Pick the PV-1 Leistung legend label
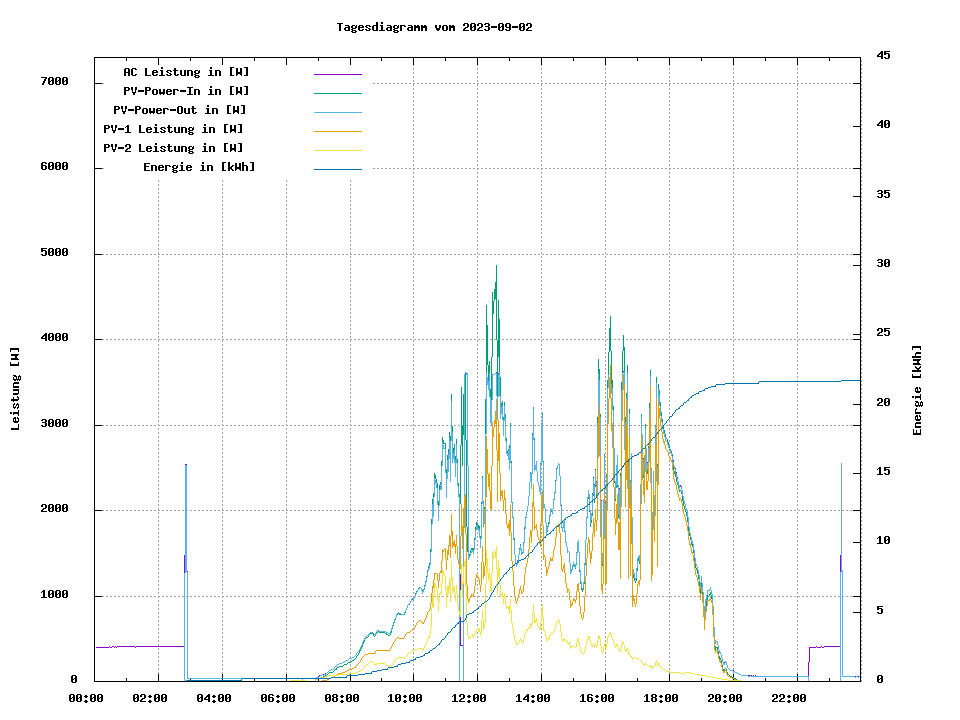 coord(173,129)
